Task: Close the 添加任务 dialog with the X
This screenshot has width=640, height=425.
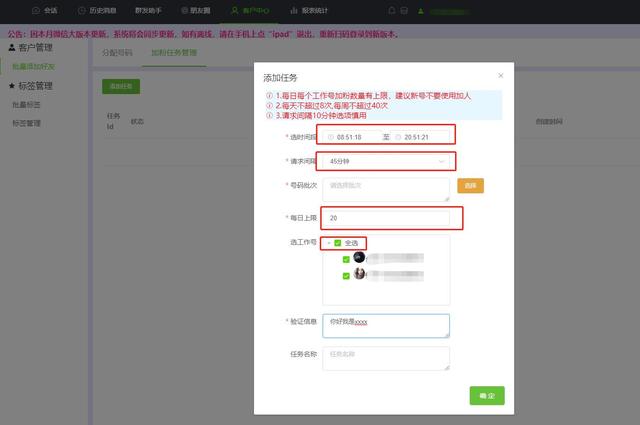Action: coord(501,75)
